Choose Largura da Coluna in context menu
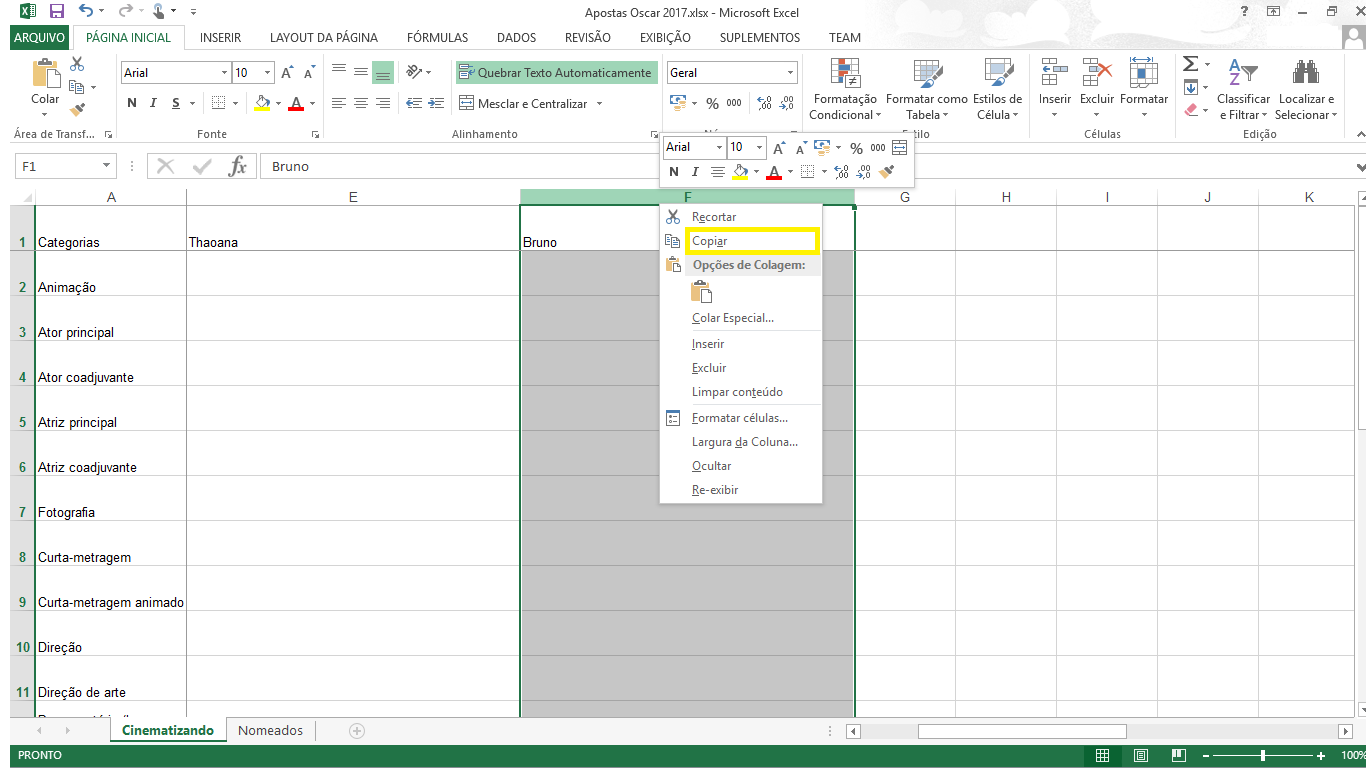 click(x=740, y=442)
